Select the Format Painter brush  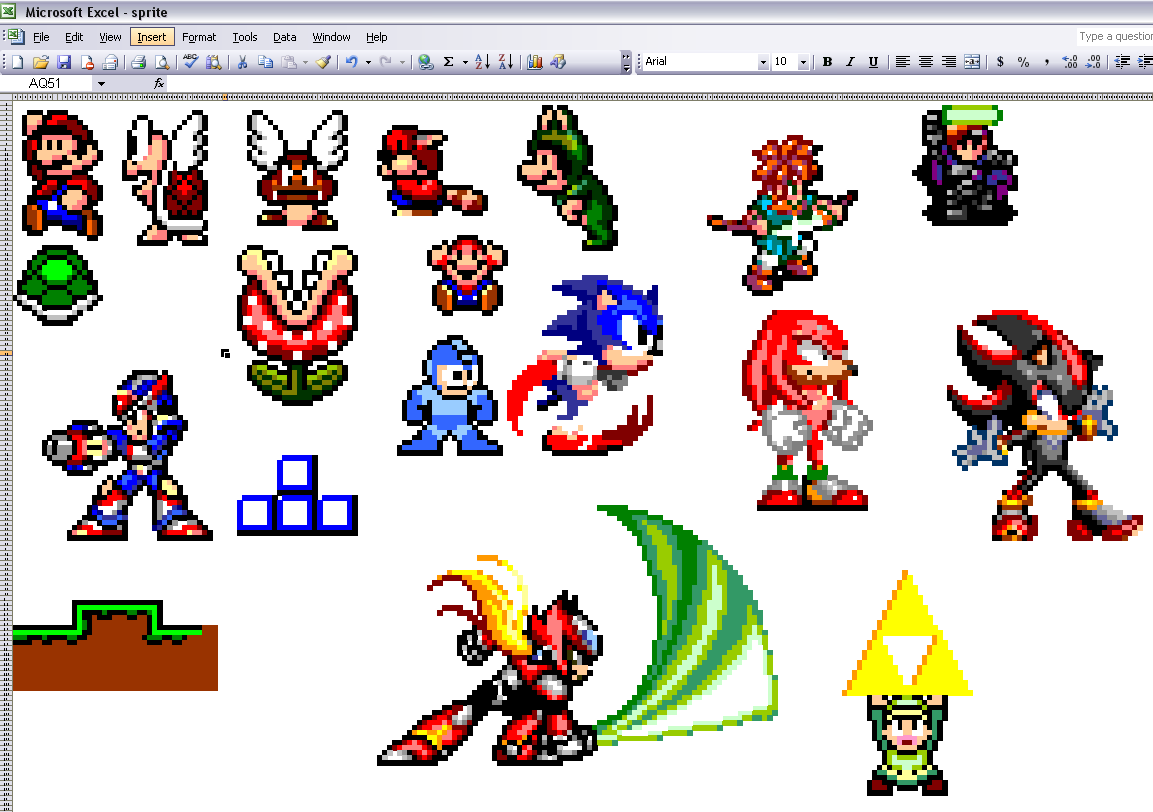coord(323,62)
